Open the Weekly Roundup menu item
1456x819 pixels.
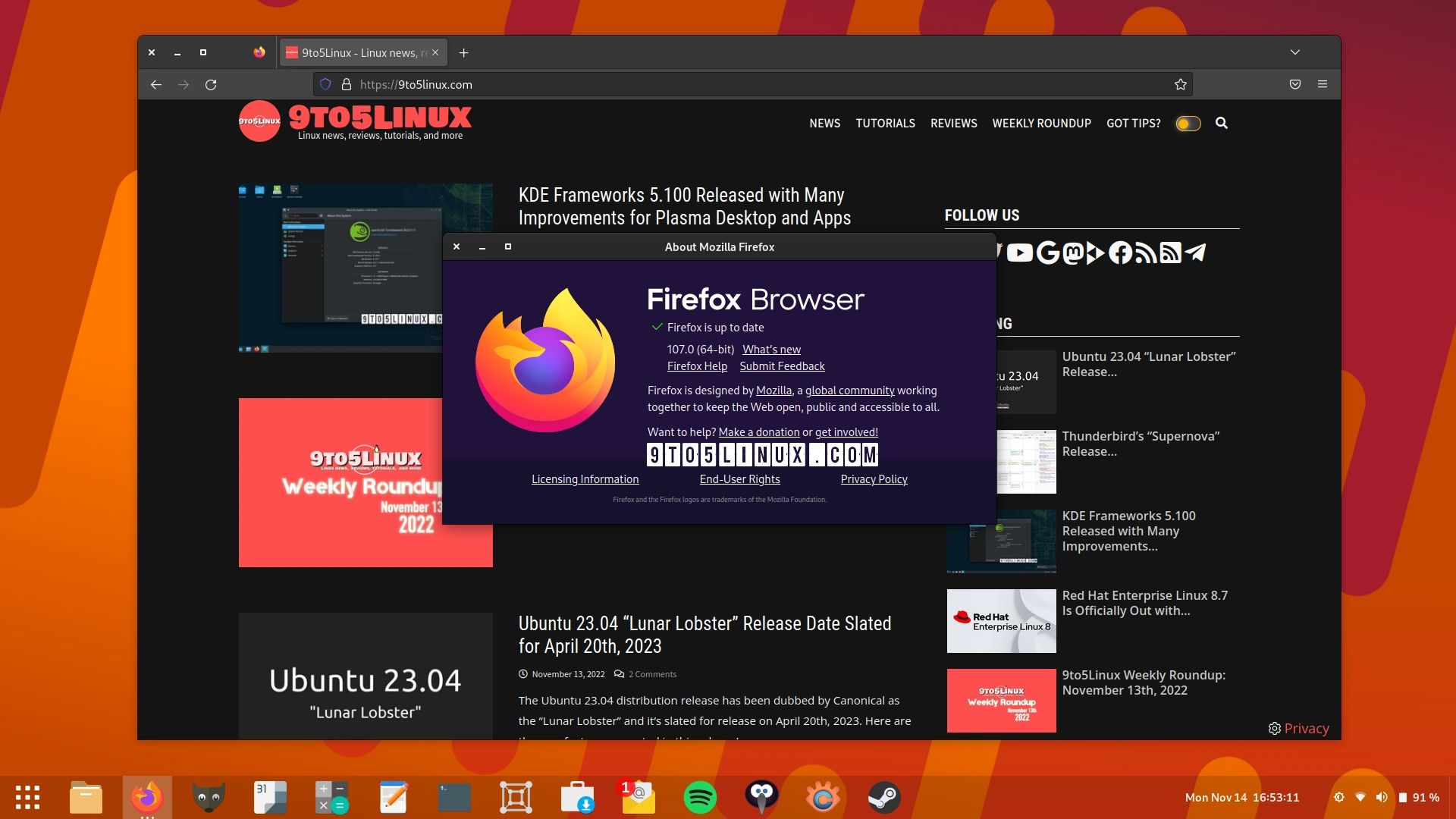click(x=1041, y=123)
